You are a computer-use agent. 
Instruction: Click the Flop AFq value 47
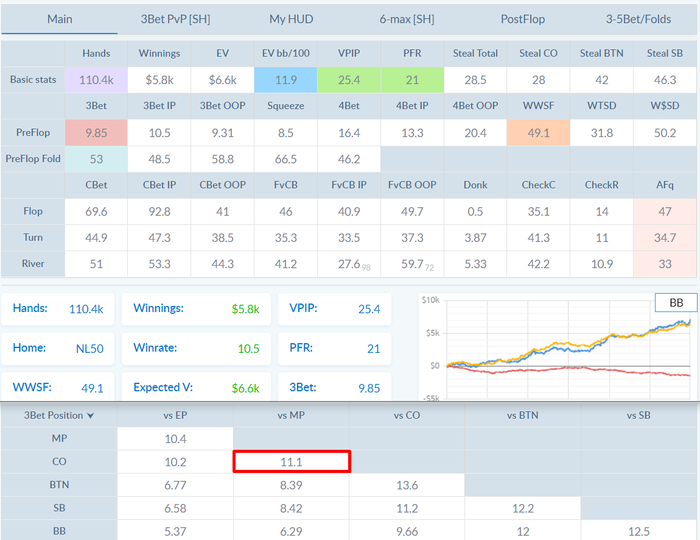pyautogui.click(x=665, y=212)
